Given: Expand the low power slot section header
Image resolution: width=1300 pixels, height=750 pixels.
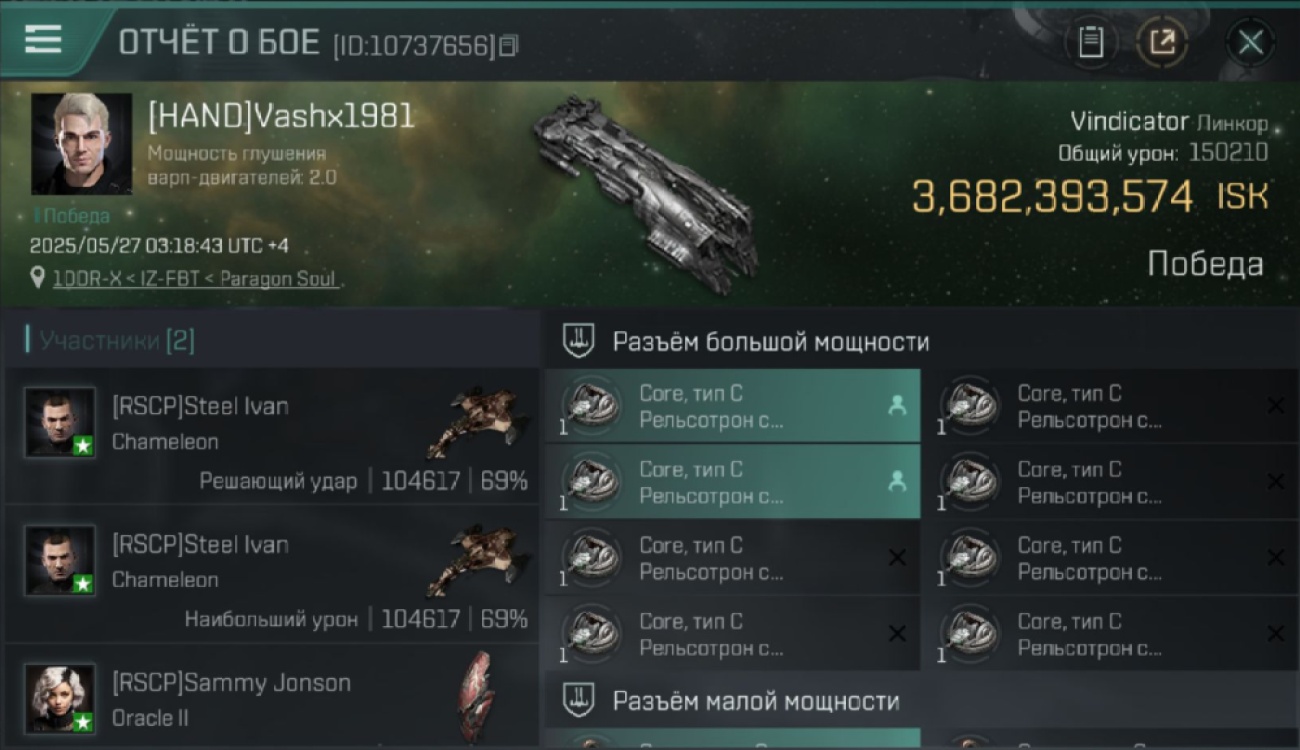Looking at the screenshot, I should (922, 700).
